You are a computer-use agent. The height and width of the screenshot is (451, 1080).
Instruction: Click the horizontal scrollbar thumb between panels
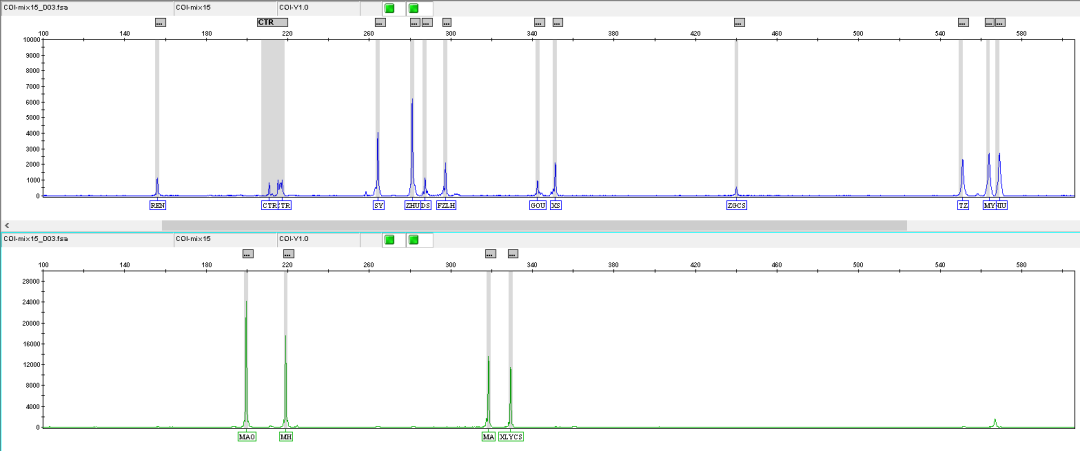[x=534, y=225]
